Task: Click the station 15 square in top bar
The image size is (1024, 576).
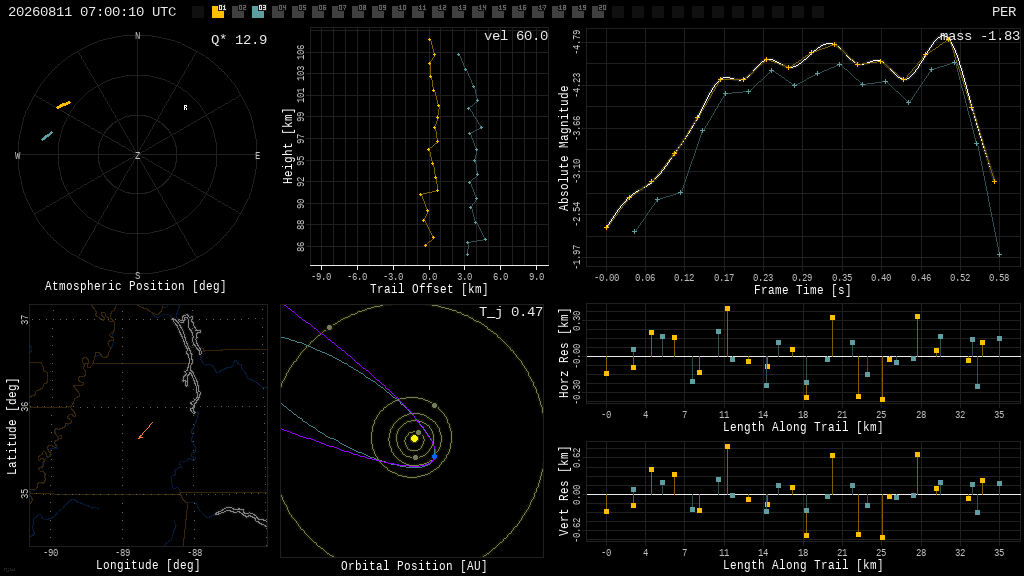Action: (498, 11)
